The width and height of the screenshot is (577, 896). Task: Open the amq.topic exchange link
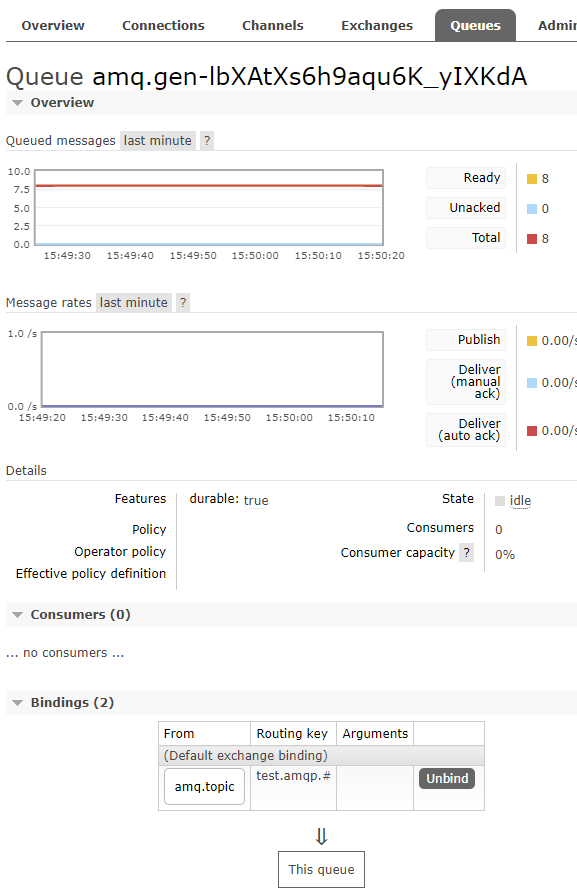[x=205, y=787]
